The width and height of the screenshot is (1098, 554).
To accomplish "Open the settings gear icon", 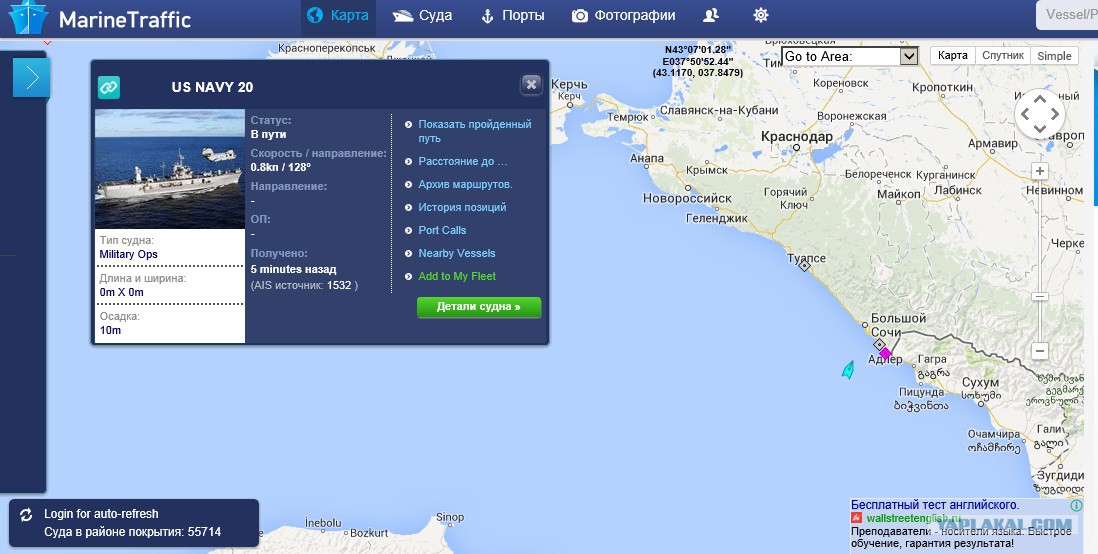I will click(760, 15).
